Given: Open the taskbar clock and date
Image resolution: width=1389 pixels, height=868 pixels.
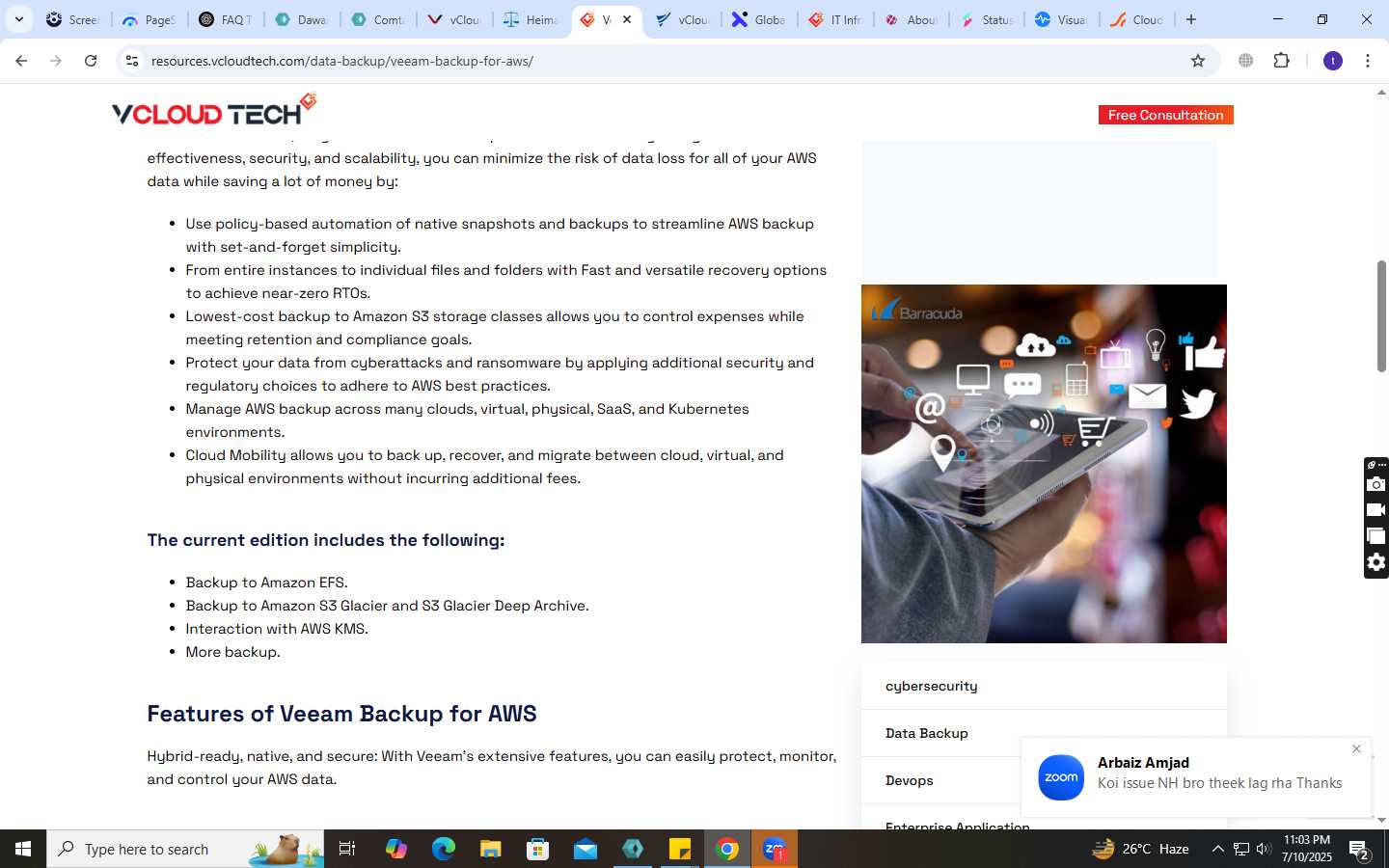Looking at the screenshot, I should coord(1307,849).
